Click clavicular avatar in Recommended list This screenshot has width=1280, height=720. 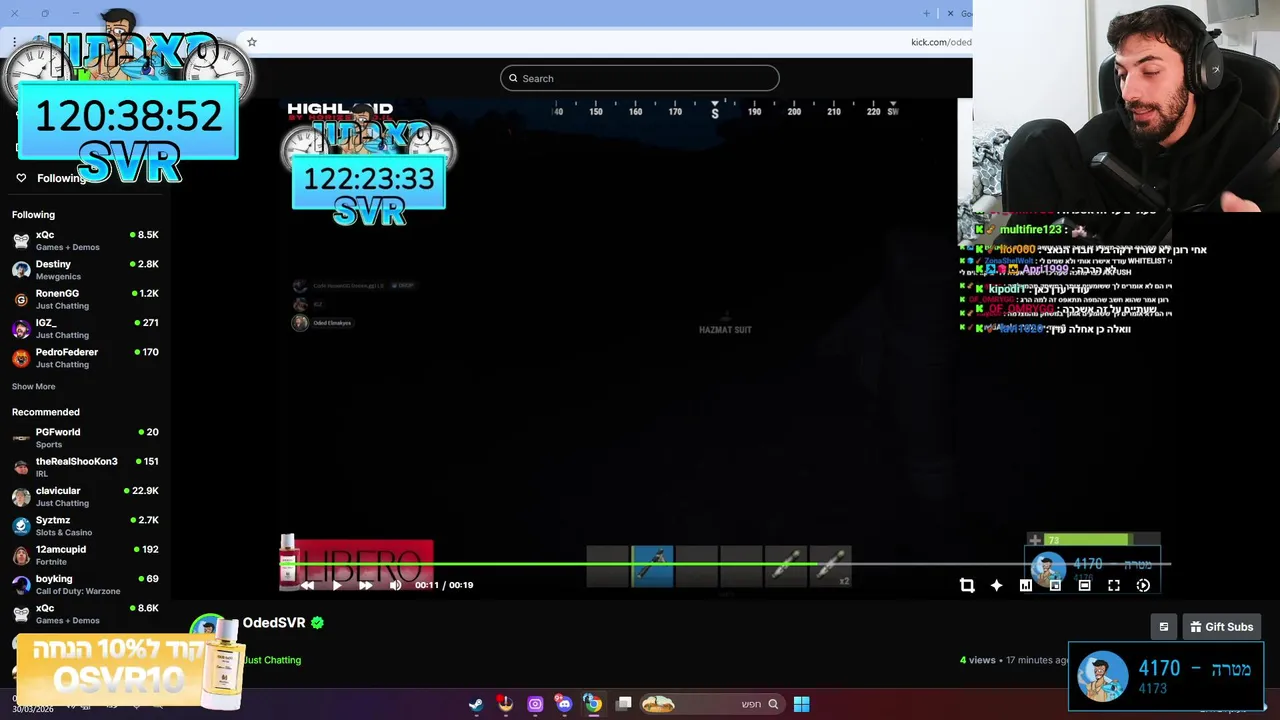(x=21, y=497)
